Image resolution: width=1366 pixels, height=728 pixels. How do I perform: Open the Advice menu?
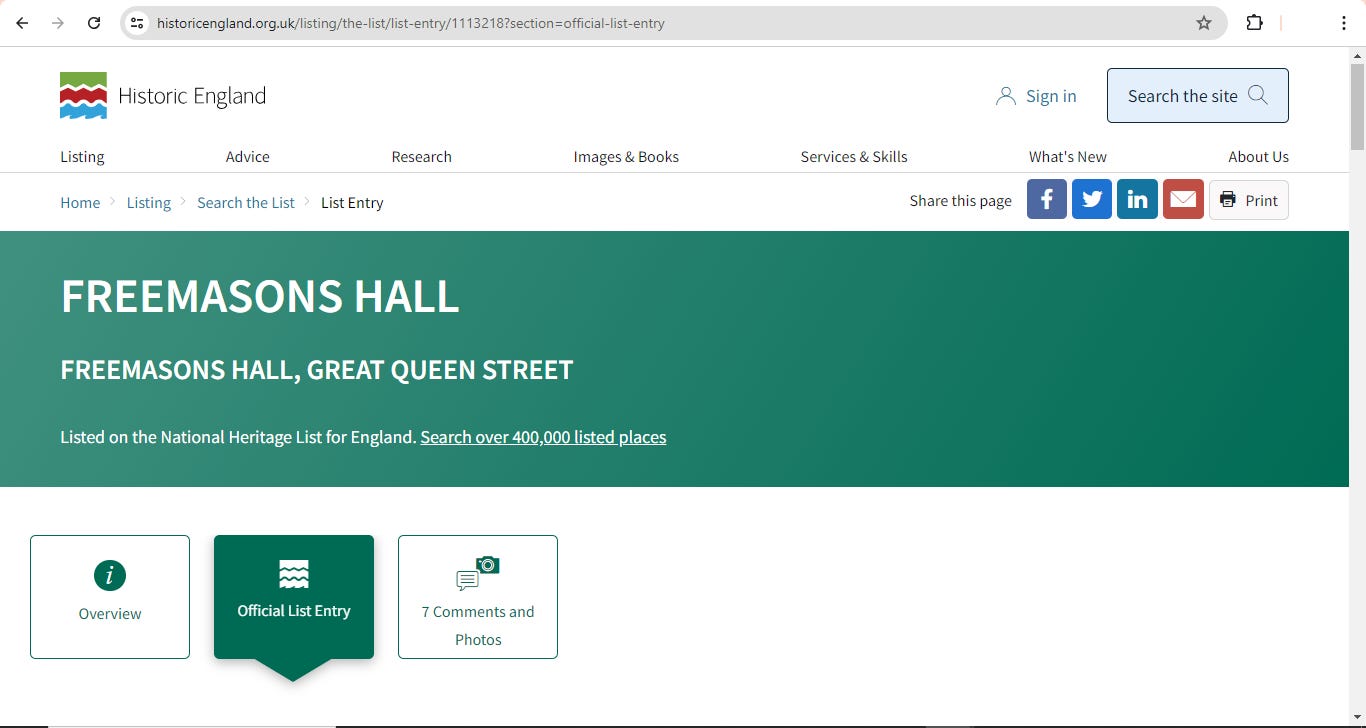click(x=248, y=157)
